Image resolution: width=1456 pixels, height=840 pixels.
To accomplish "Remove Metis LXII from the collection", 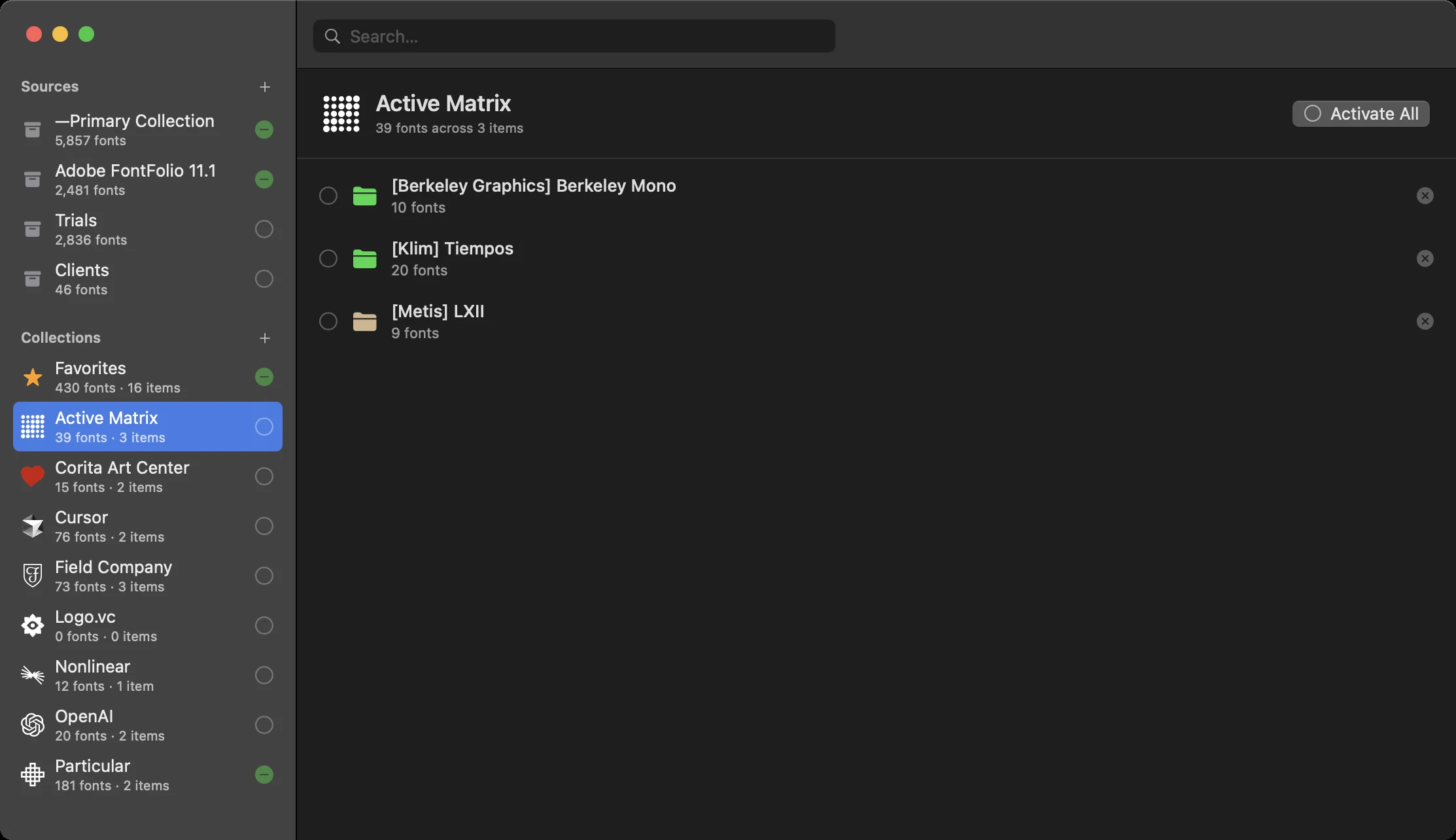I will 1425,321.
